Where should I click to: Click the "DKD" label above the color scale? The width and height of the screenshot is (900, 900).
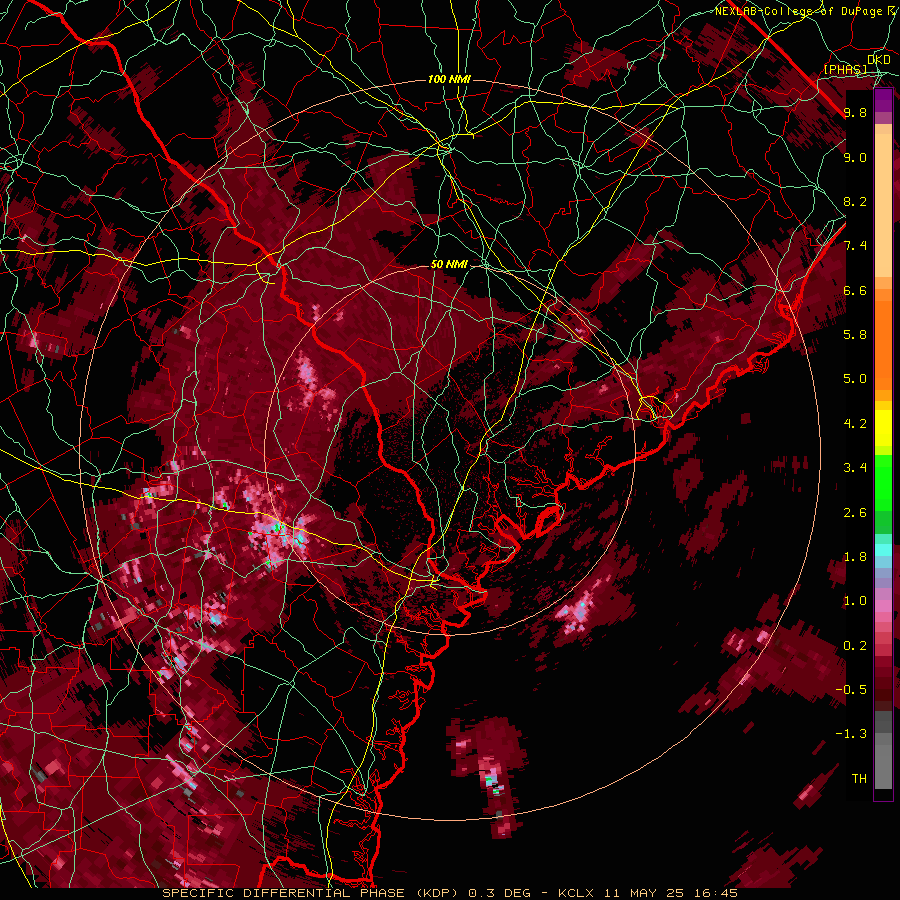point(879,60)
